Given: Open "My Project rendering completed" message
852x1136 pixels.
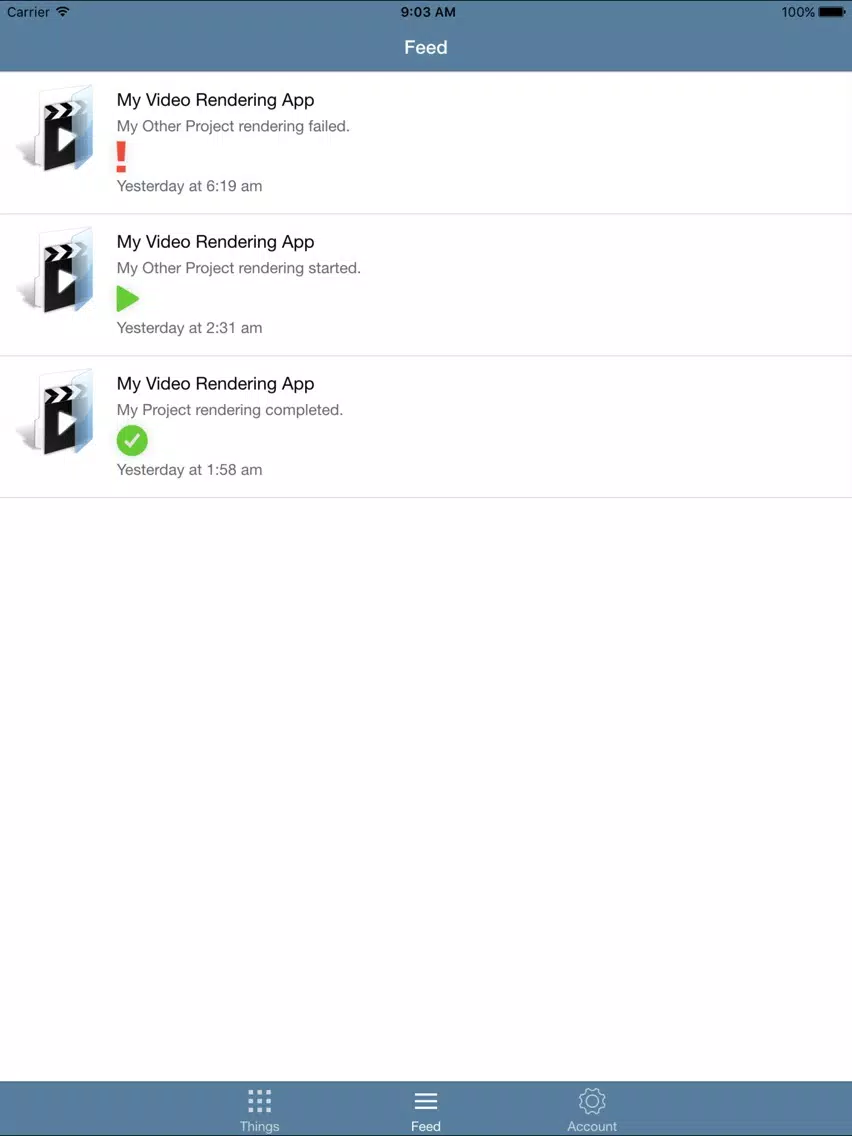Looking at the screenshot, I should click(x=230, y=410).
